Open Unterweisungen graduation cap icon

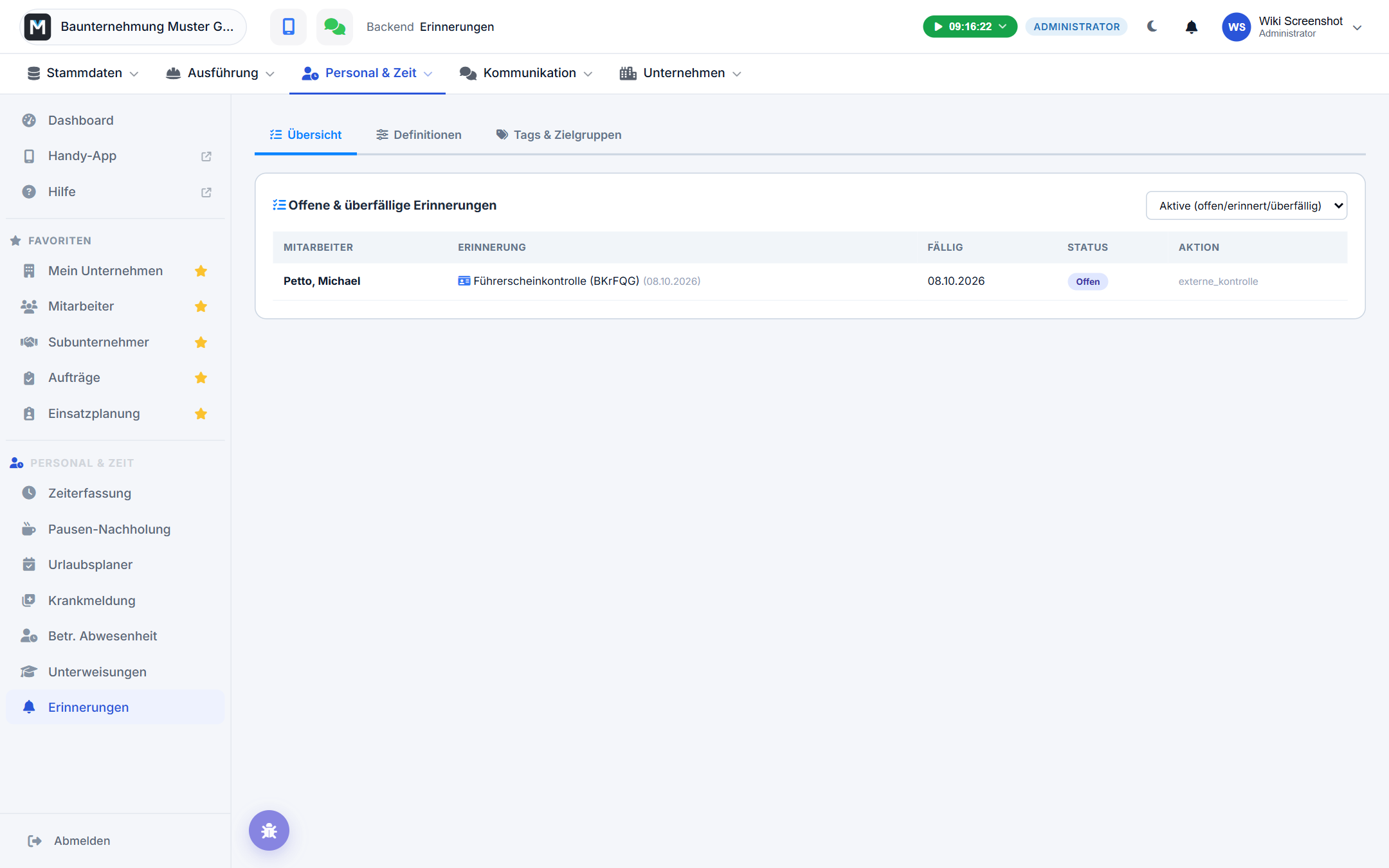point(29,672)
